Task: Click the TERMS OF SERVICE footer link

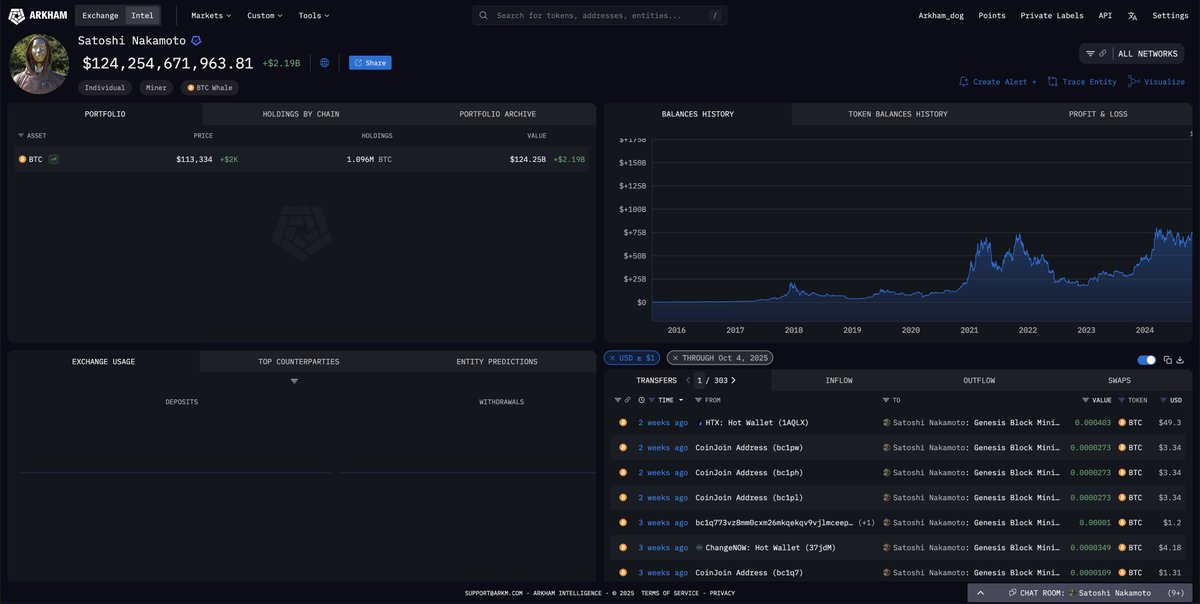Action: [x=670, y=593]
